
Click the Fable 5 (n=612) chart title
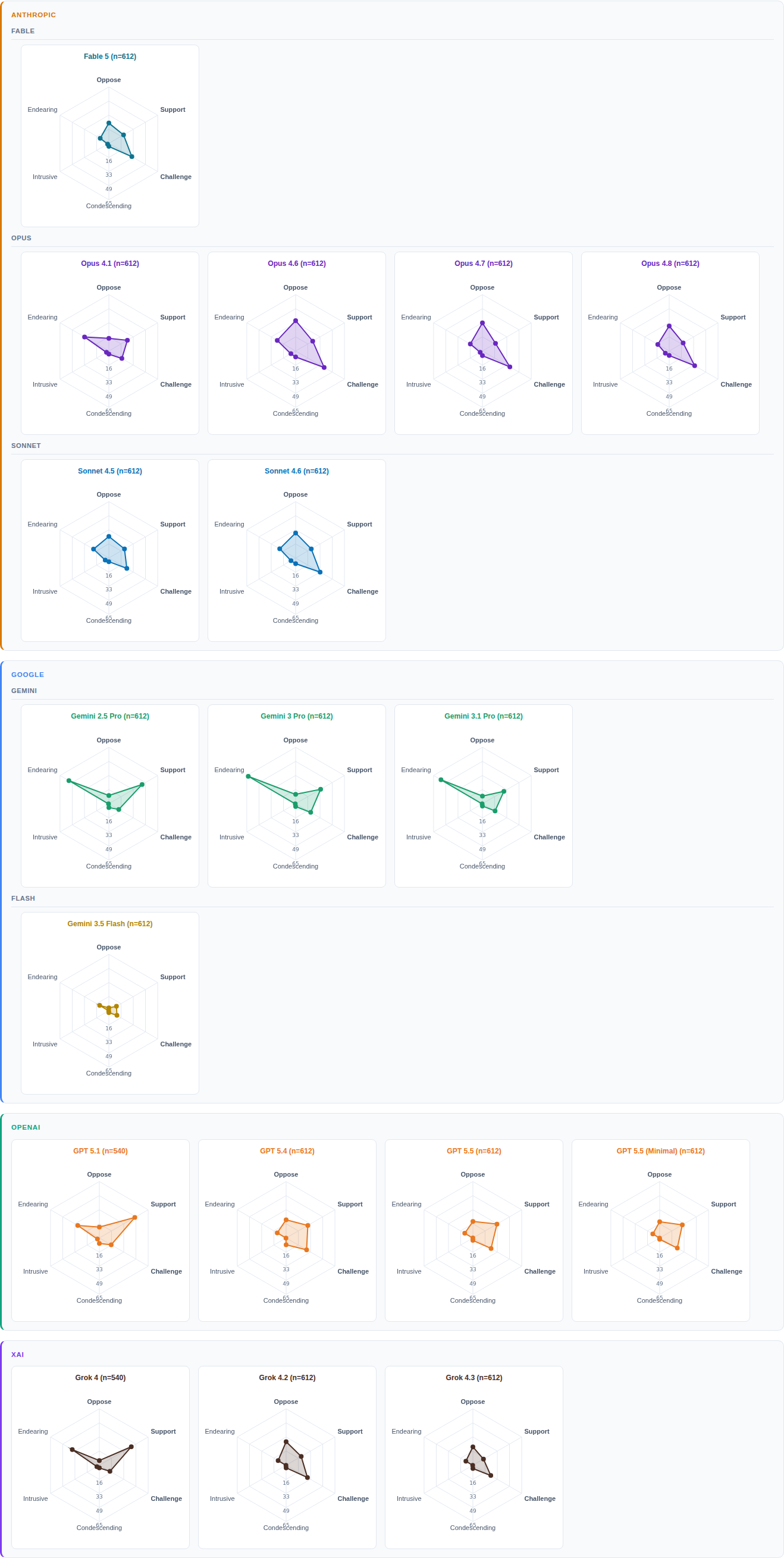click(x=109, y=57)
